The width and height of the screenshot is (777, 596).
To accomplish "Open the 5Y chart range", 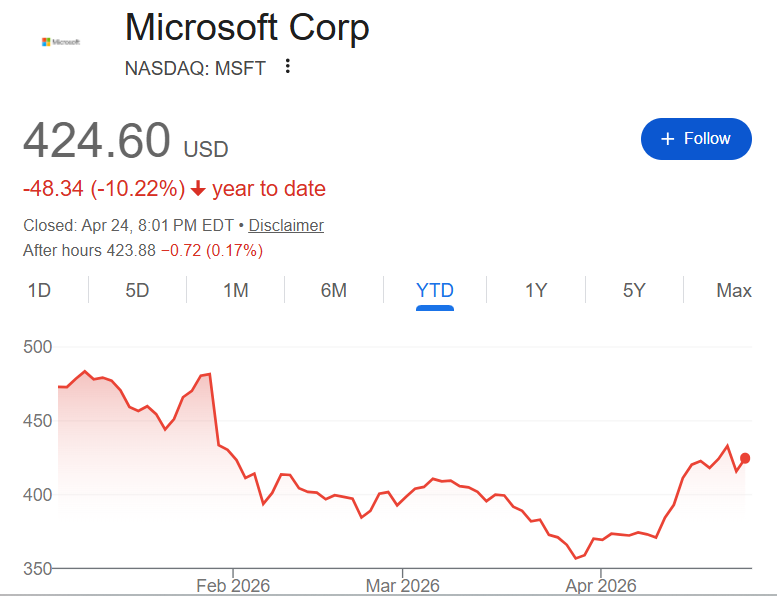I will pos(634,291).
